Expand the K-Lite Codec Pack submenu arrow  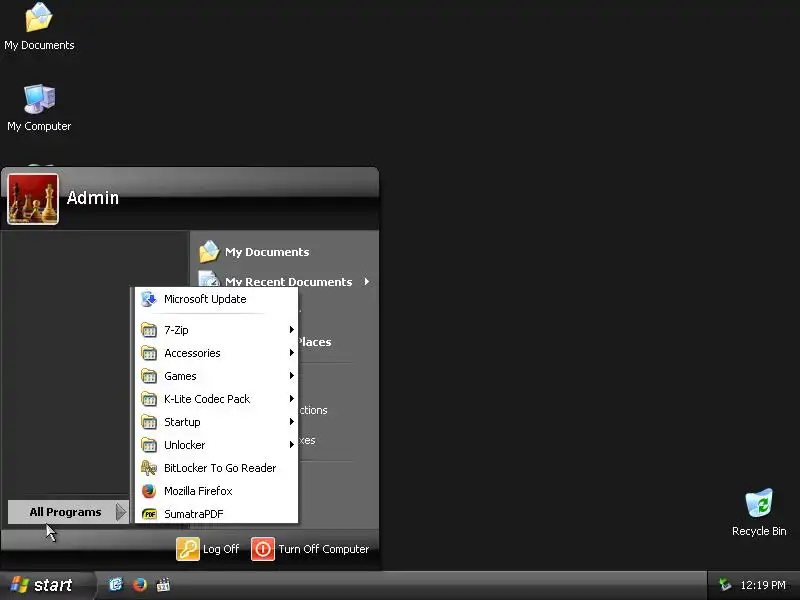pos(291,398)
